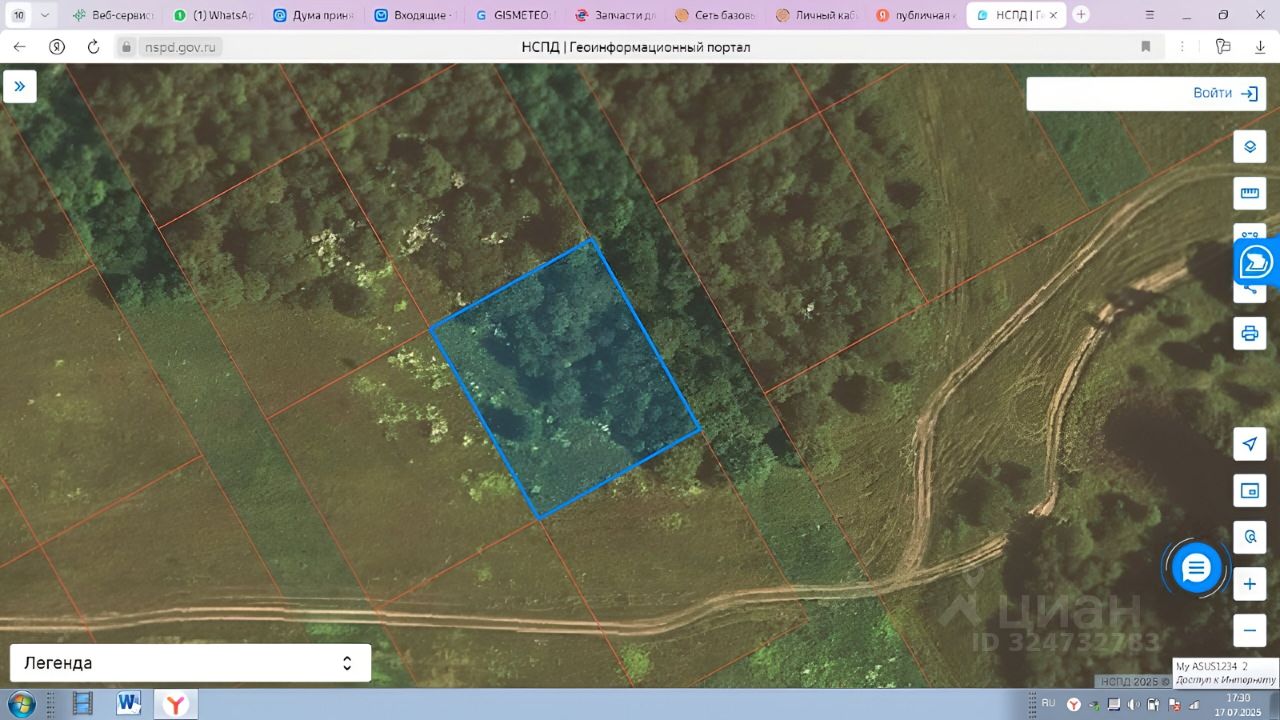Viewport: 1280px width, 720px height.
Task: Launch the video app from taskbar
Action: point(84,704)
